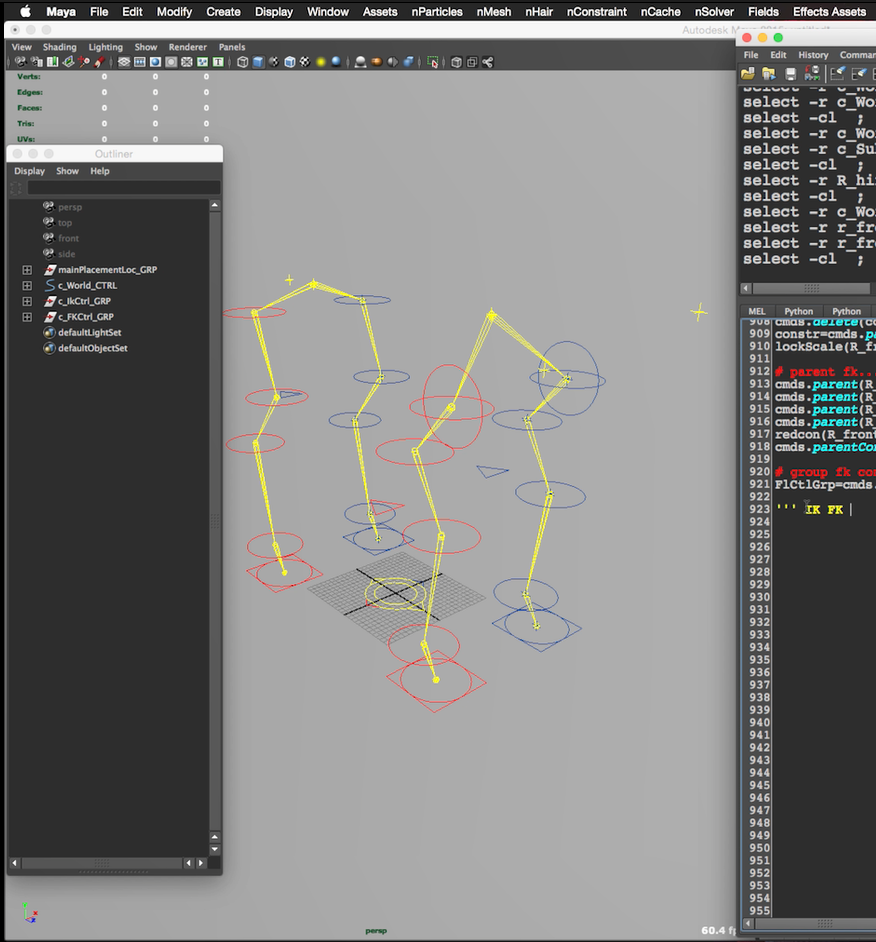The height and width of the screenshot is (942, 876).
Task: Toggle the Safe Title icon
Action: coord(218,62)
